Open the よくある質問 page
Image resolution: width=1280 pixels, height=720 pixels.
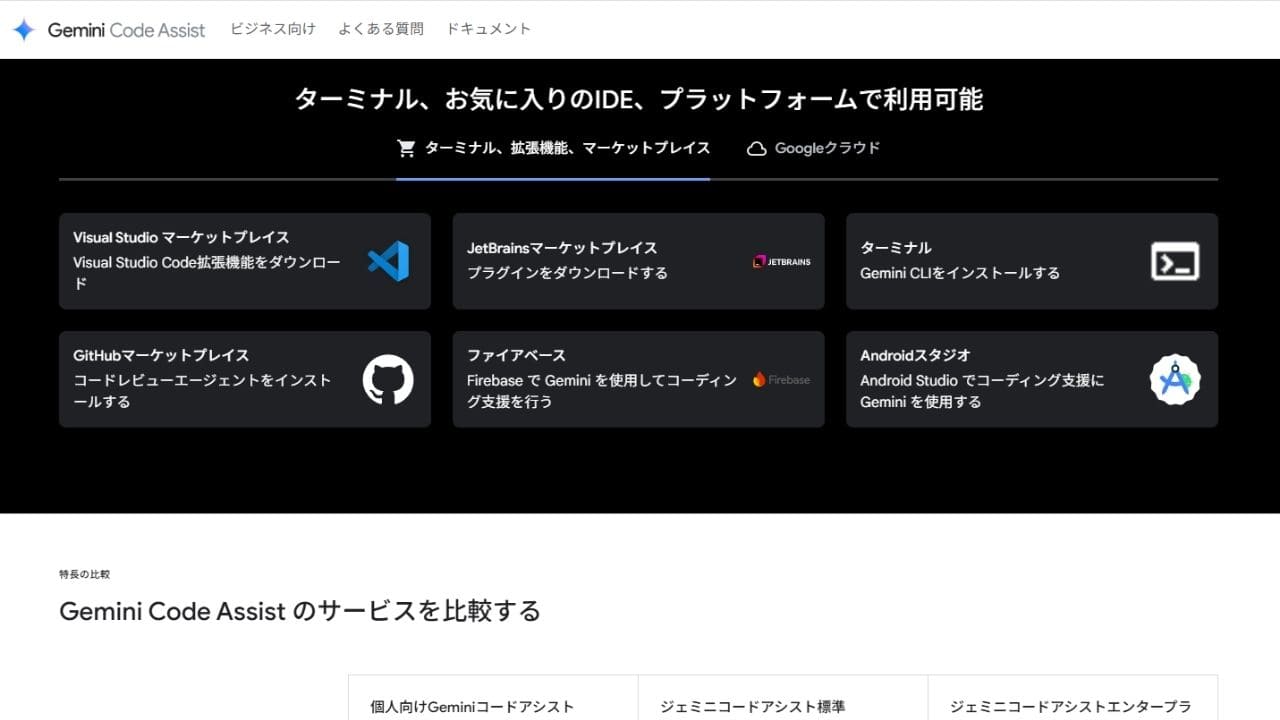tap(383, 29)
